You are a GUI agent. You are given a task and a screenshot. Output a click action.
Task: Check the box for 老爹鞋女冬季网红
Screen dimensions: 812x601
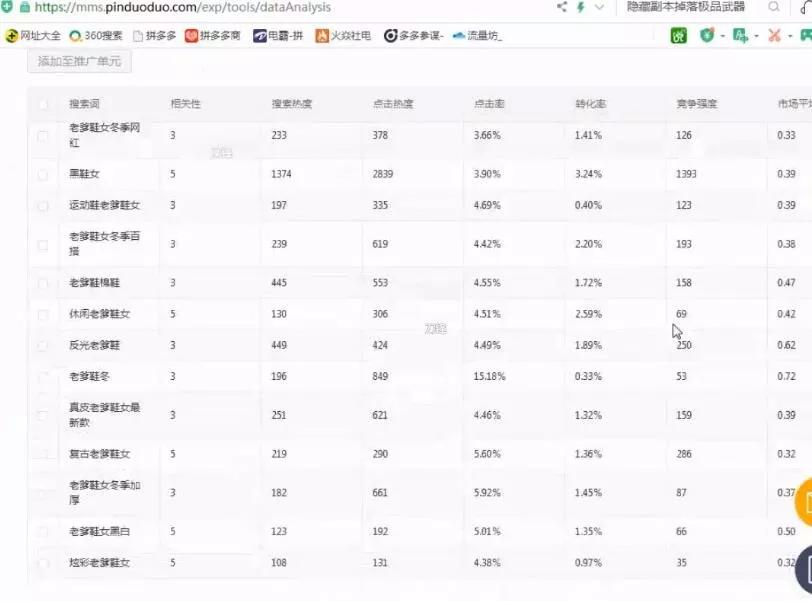43,136
